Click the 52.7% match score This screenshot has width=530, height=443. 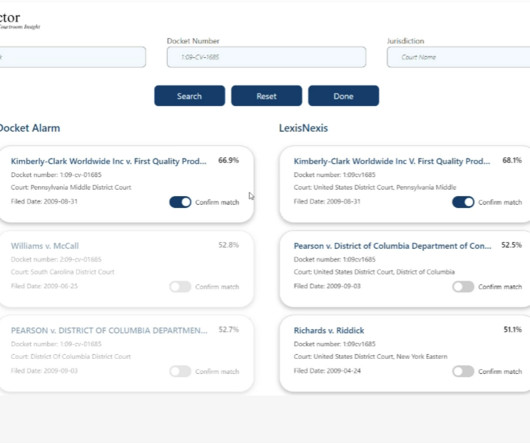tap(228, 329)
